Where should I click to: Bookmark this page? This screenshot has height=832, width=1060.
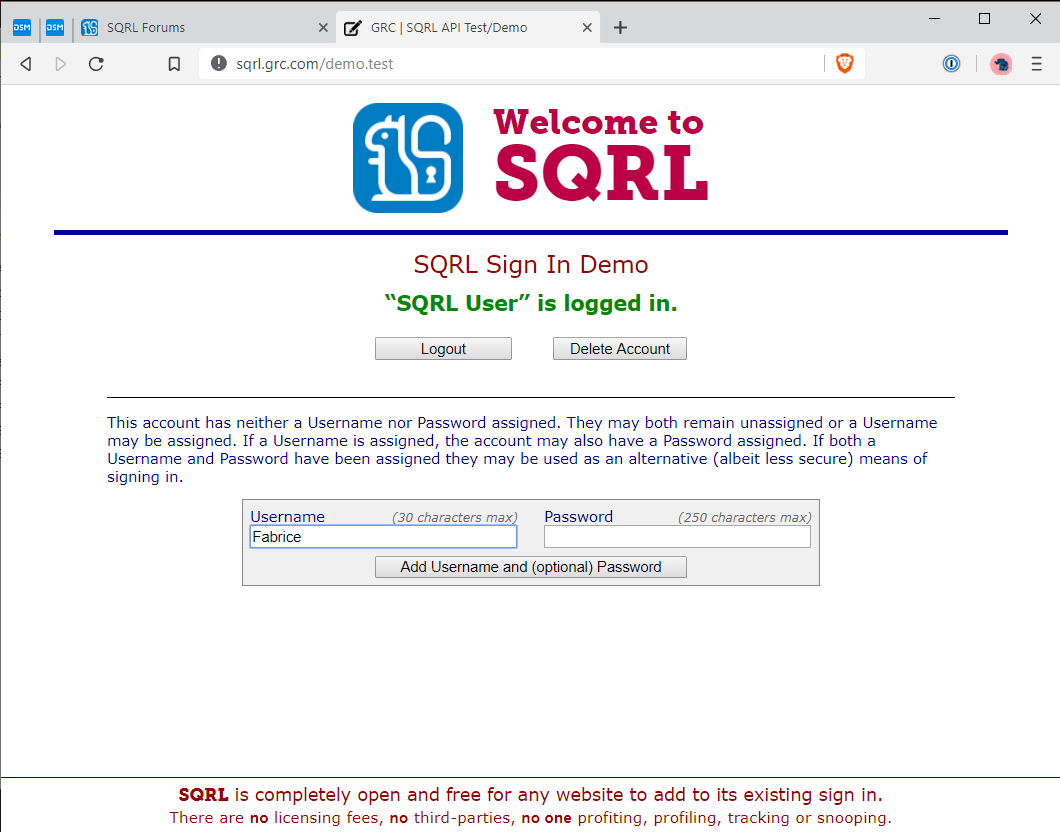tap(174, 64)
